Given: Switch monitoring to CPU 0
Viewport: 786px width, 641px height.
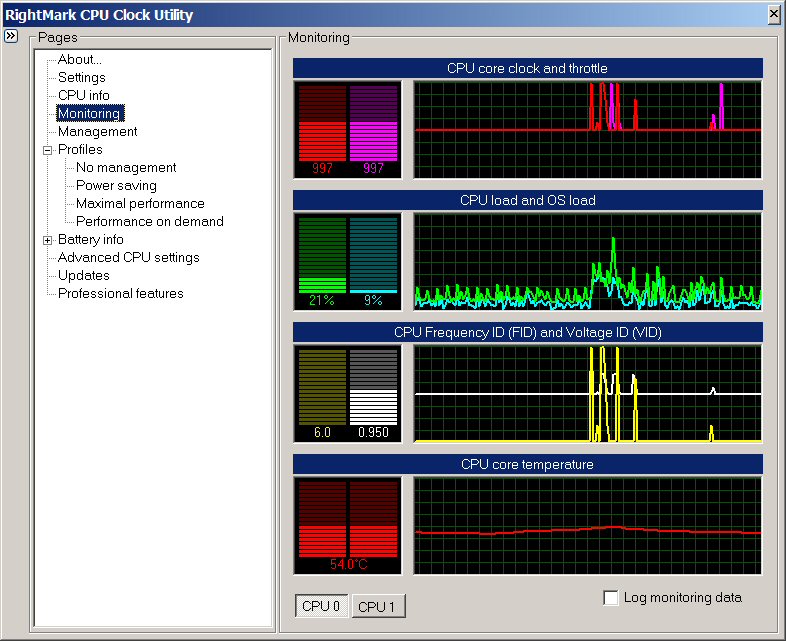Looking at the screenshot, I should click(321, 606).
